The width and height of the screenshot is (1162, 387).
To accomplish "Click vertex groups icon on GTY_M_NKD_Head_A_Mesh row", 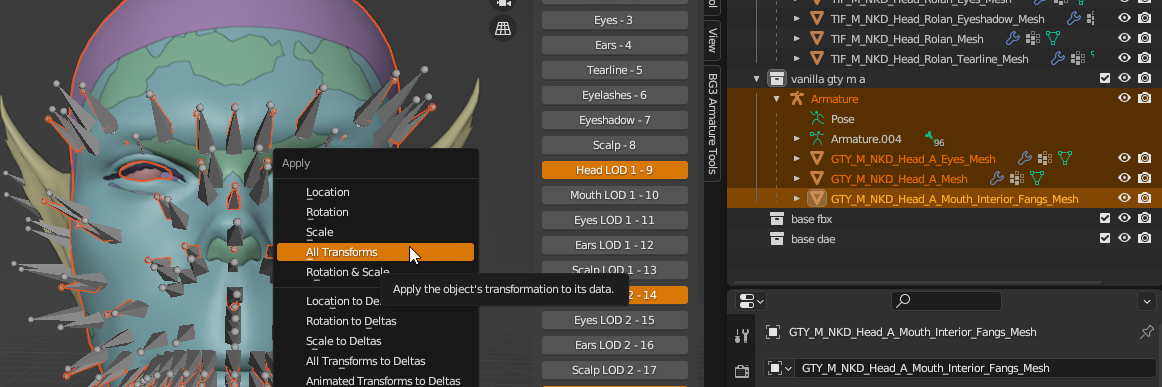I will click(x=1017, y=178).
